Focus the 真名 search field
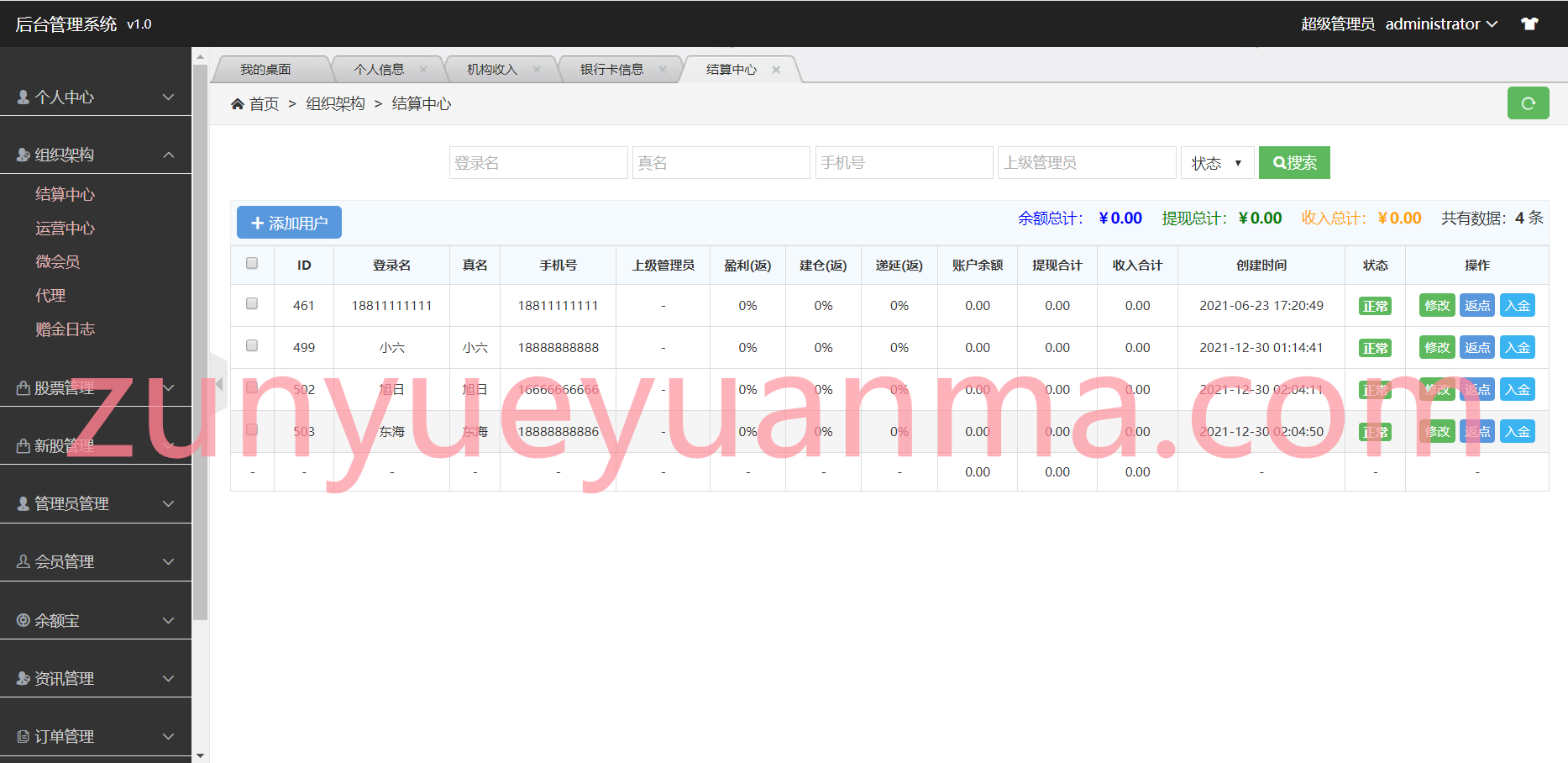The image size is (1568, 763). click(x=721, y=163)
